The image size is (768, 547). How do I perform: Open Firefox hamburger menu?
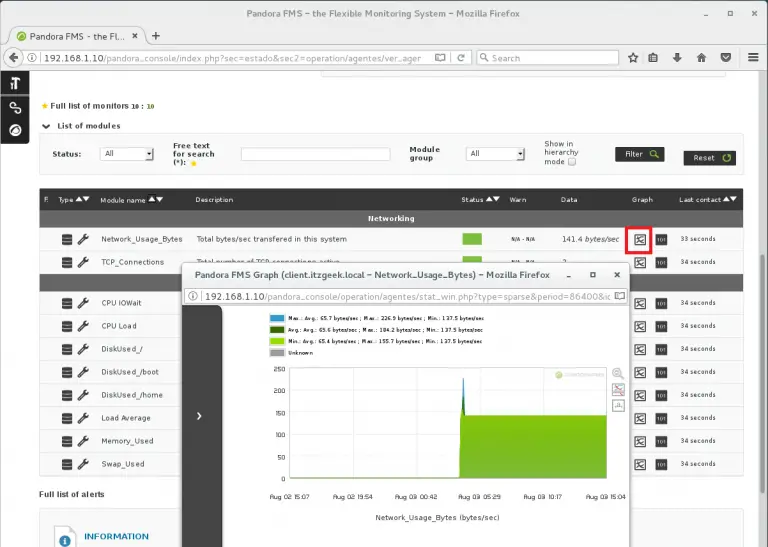pyautogui.click(x=753, y=57)
